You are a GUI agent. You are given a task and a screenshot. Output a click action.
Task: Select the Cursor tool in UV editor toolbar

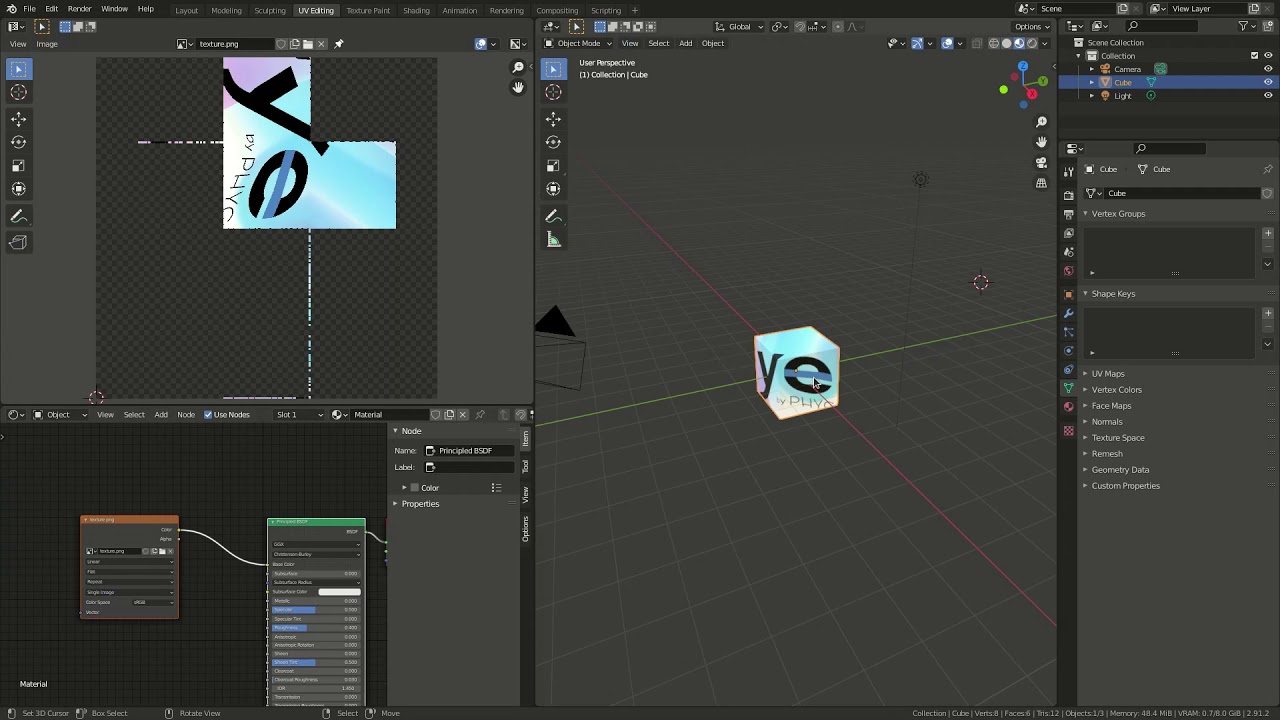click(18, 92)
